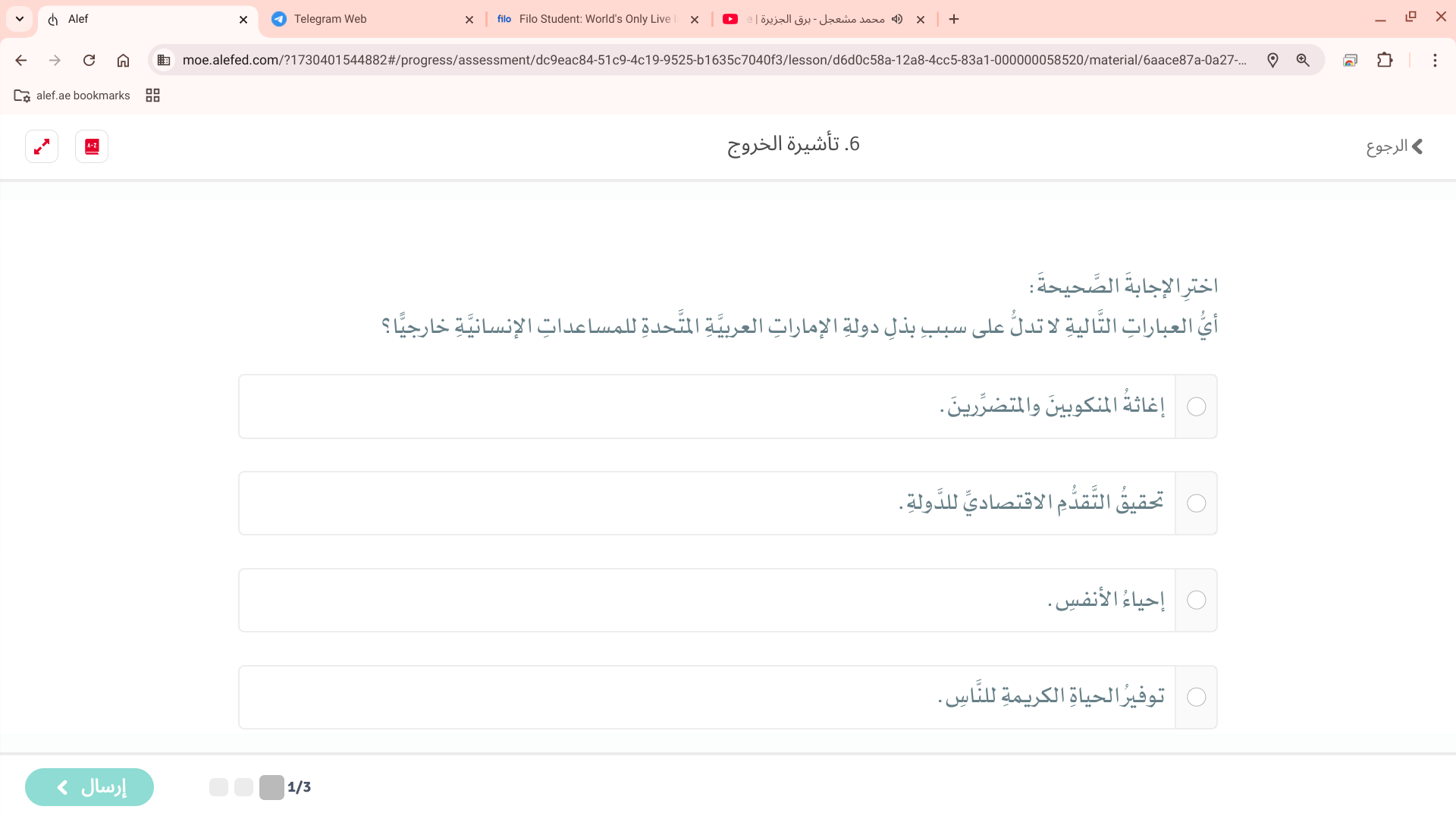Viewport: 1456px width, 819px height.
Task: Click the location pin icon in address bar
Action: click(x=1272, y=61)
